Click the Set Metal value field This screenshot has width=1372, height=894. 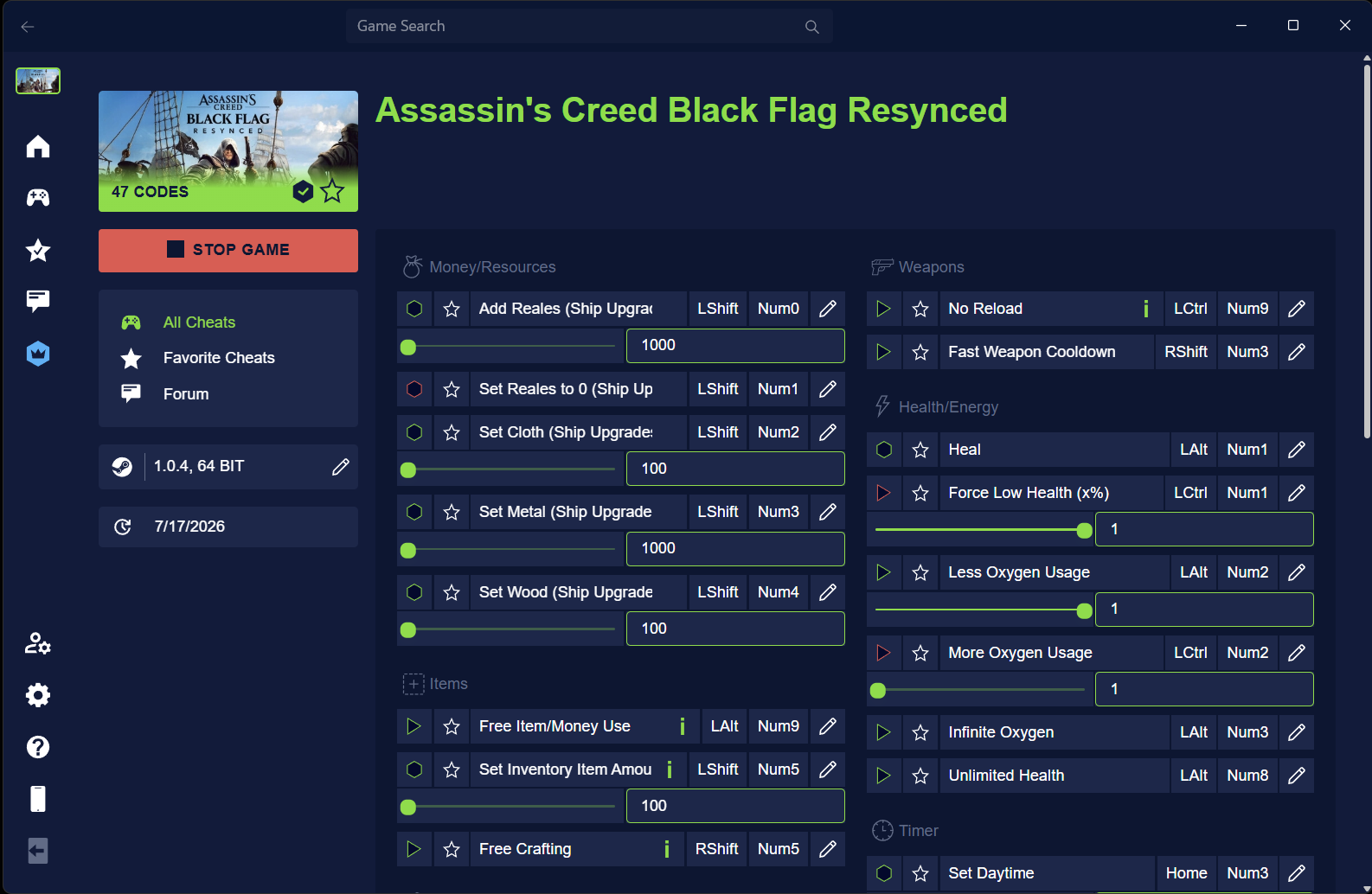[x=735, y=549]
